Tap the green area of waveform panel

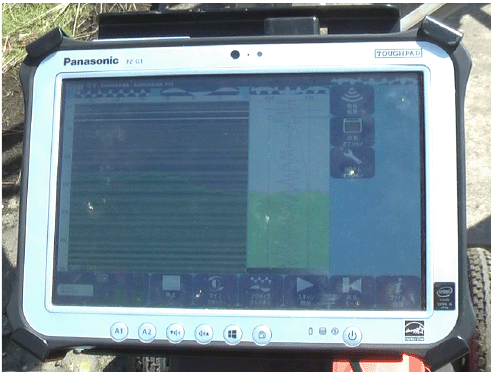(288, 230)
